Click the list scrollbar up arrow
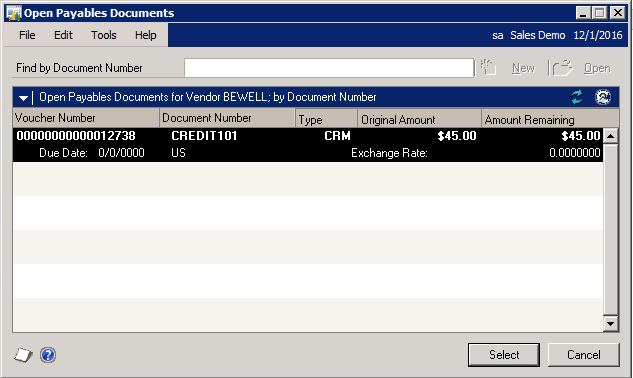 tap(610, 136)
